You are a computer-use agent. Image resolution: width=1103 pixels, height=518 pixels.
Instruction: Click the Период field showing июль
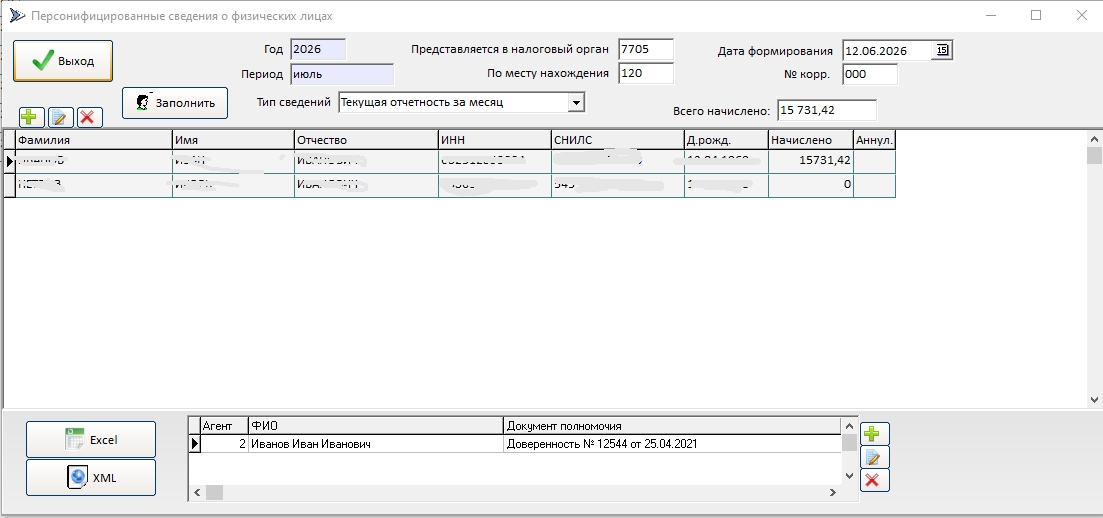[342, 74]
